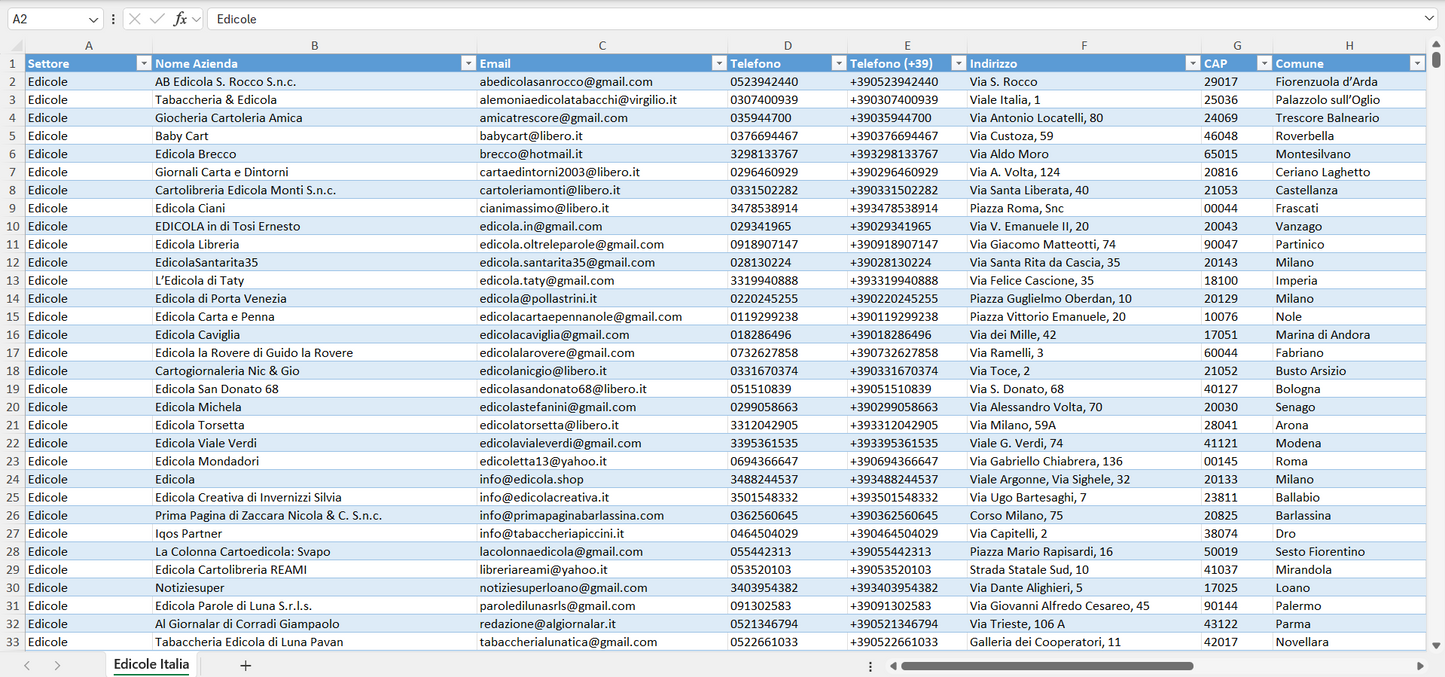This screenshot has width=1445, height=677.
Task: Select column E header
Action: [907, 46]
